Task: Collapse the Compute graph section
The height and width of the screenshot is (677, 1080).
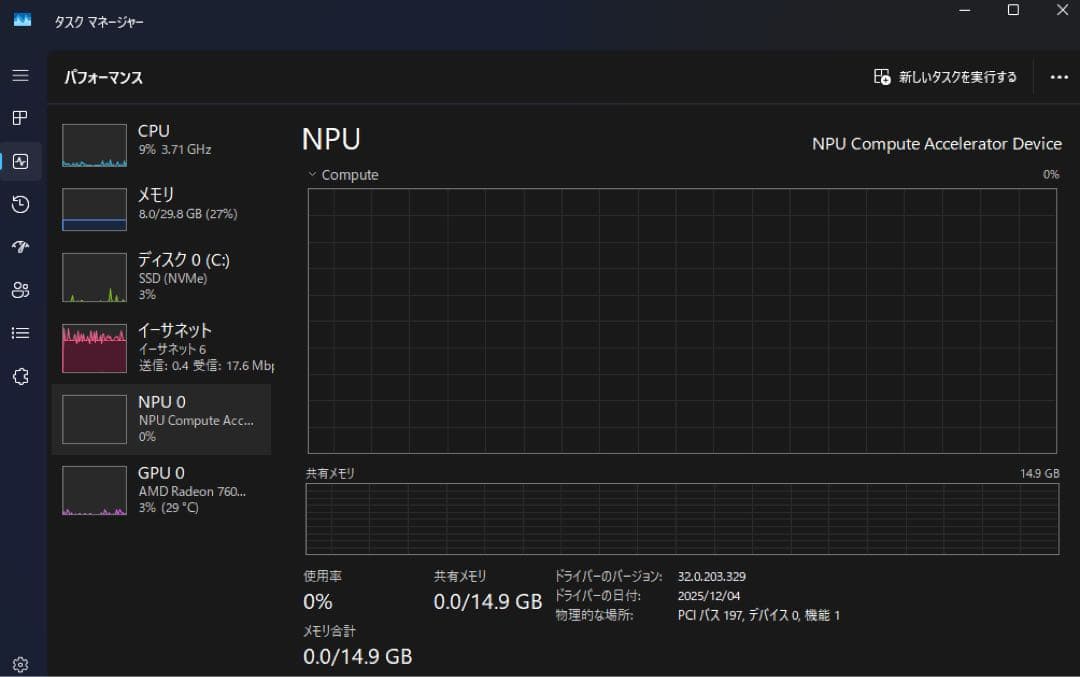Action: (x=311, y=174)
